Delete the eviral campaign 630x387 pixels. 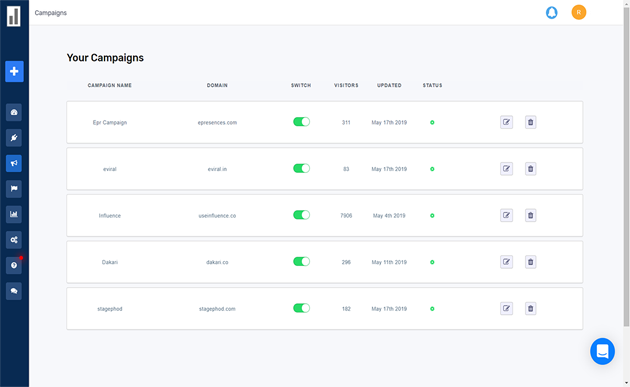pyautogui.click(x=530, y=169)
